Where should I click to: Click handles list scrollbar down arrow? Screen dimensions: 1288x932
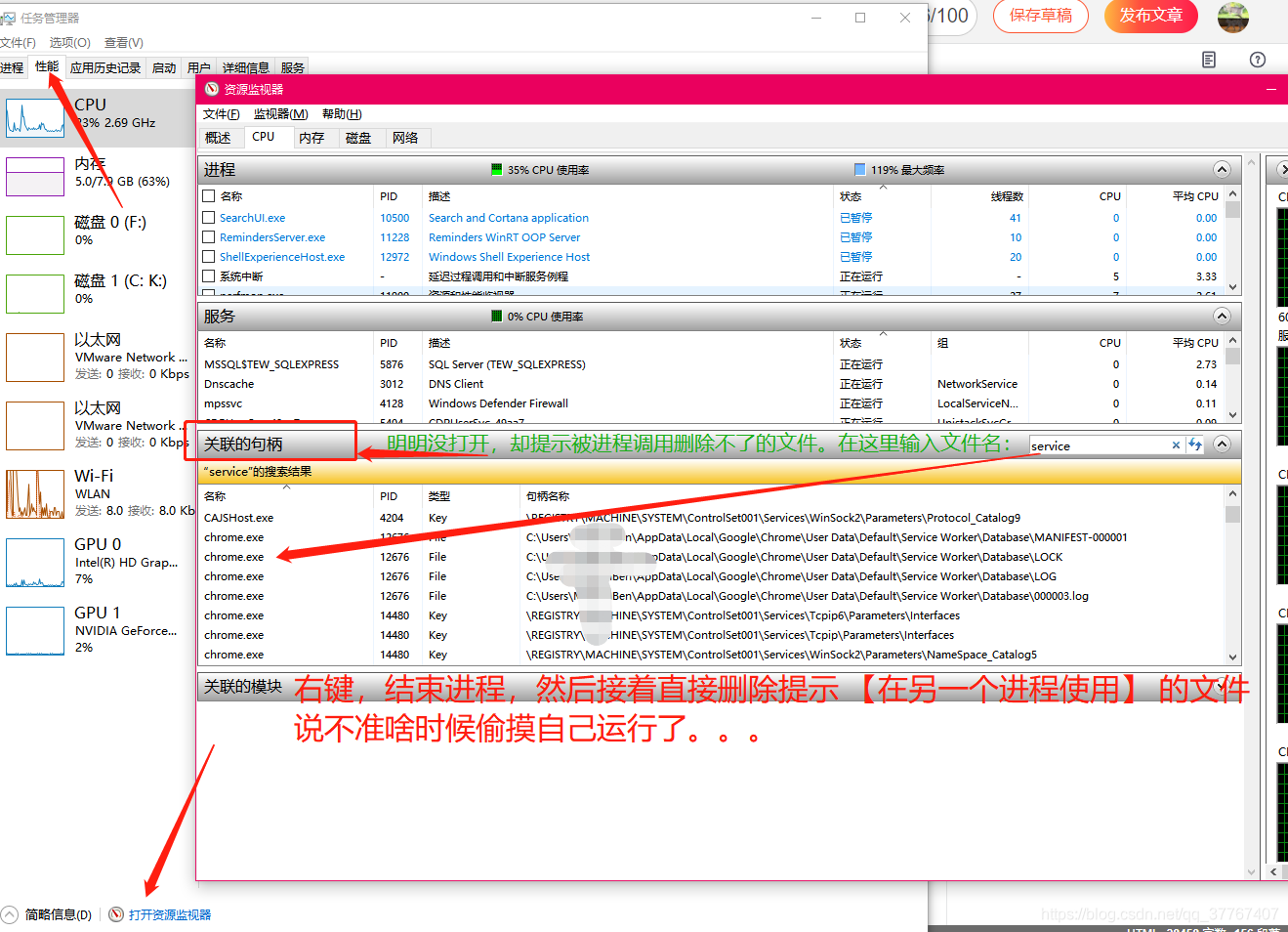coord(1232,657)
